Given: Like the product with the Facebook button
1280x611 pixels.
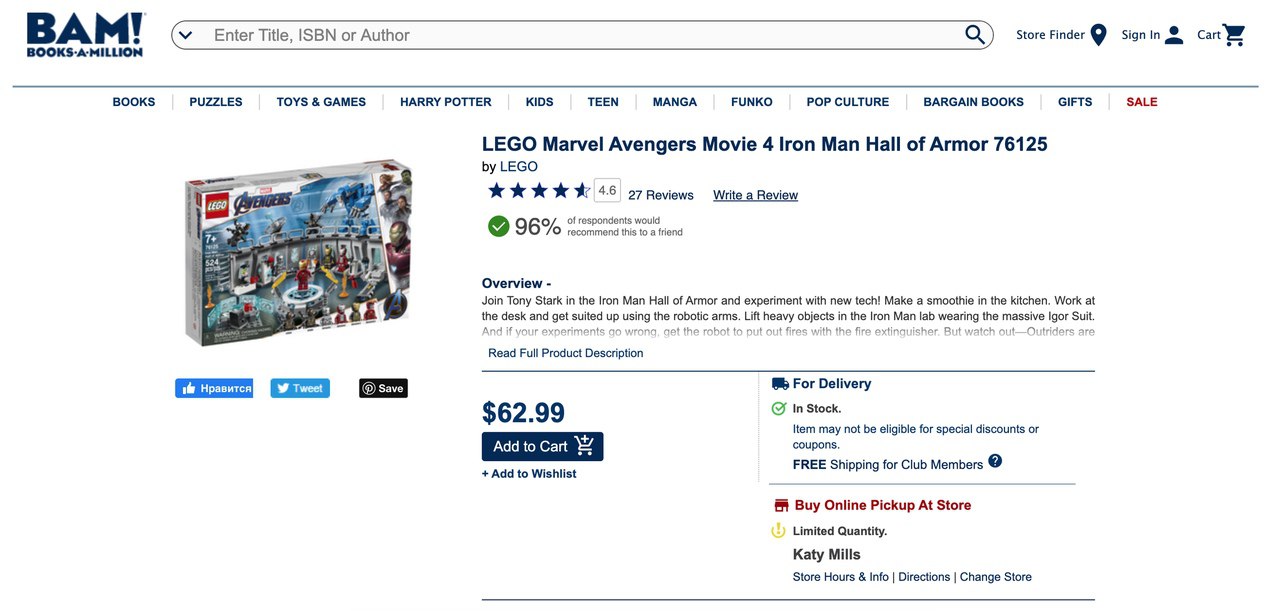Looking at the screenshot, I should [x=214, y=388].
